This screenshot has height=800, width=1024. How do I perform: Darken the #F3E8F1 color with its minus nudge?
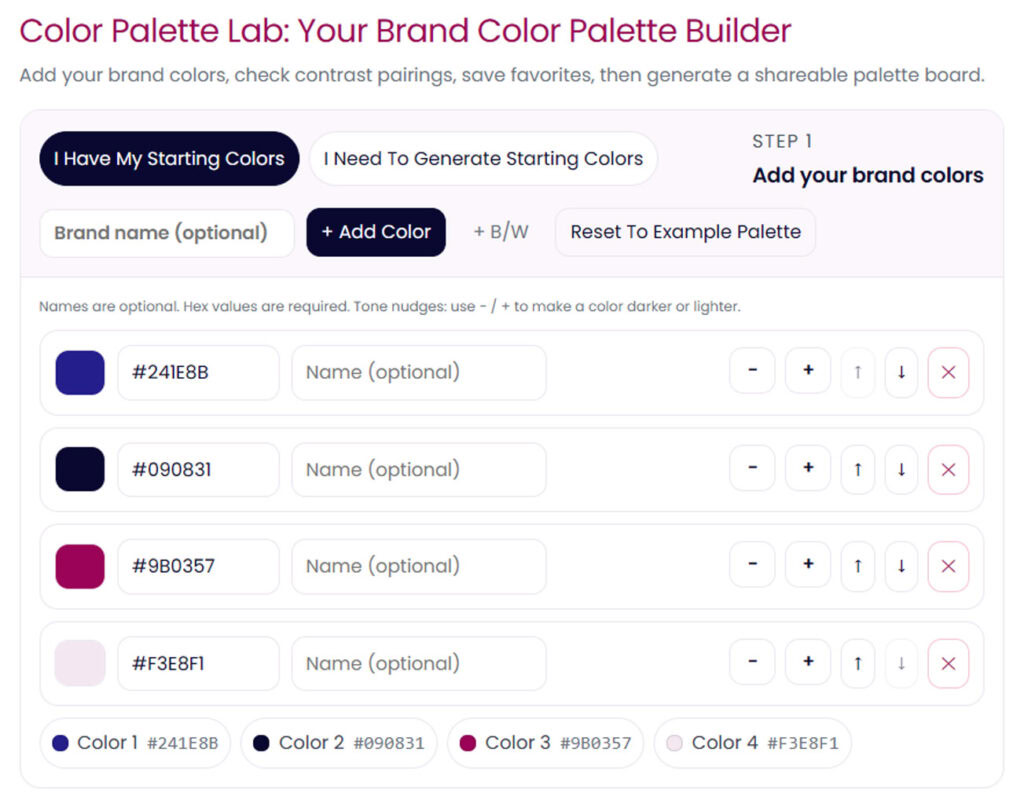click(x=751, y=662)
